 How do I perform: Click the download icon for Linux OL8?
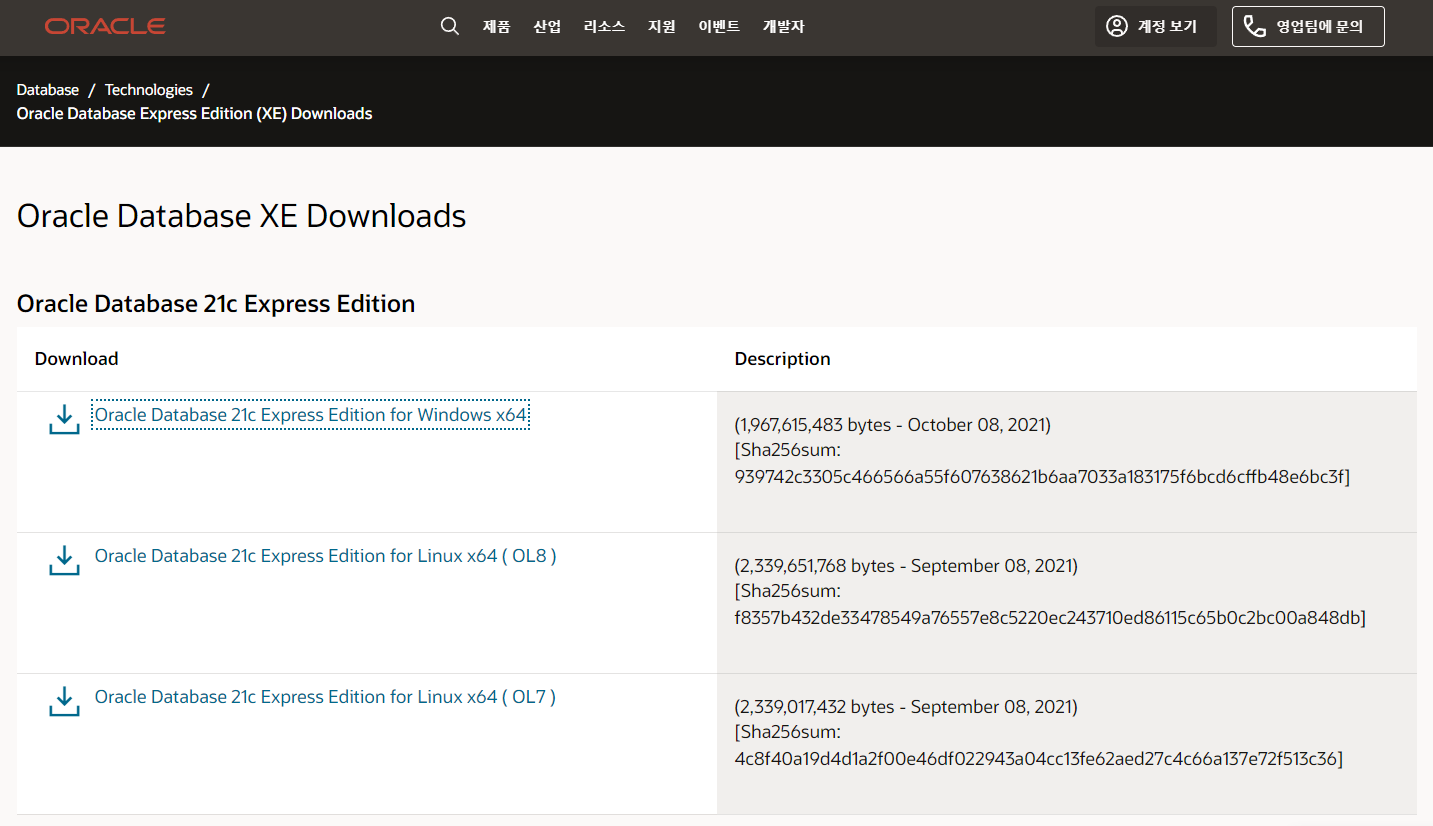(x=64, y=560)
